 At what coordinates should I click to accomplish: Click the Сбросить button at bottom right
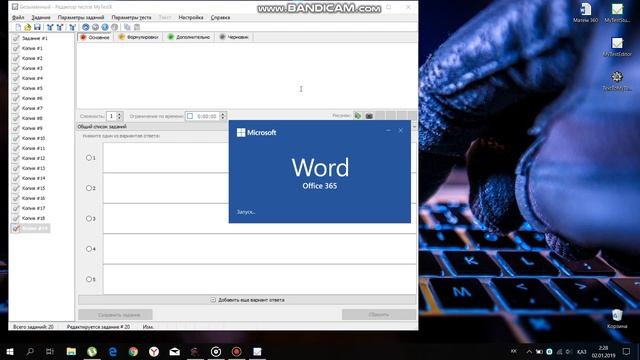[379, 315]
